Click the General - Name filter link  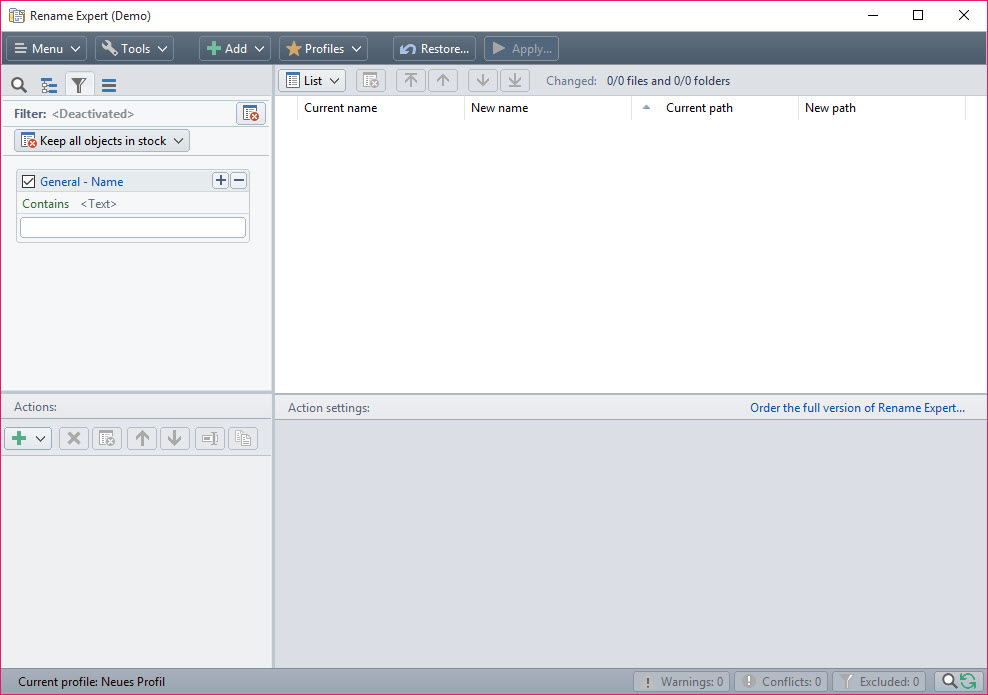[x=81, y=181]
